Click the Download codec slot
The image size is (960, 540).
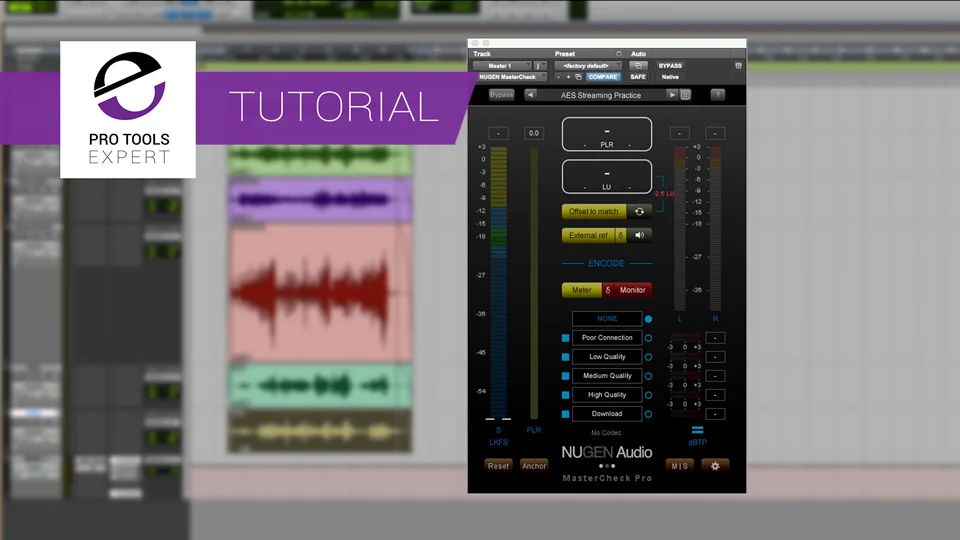click(x=607, y=414)
